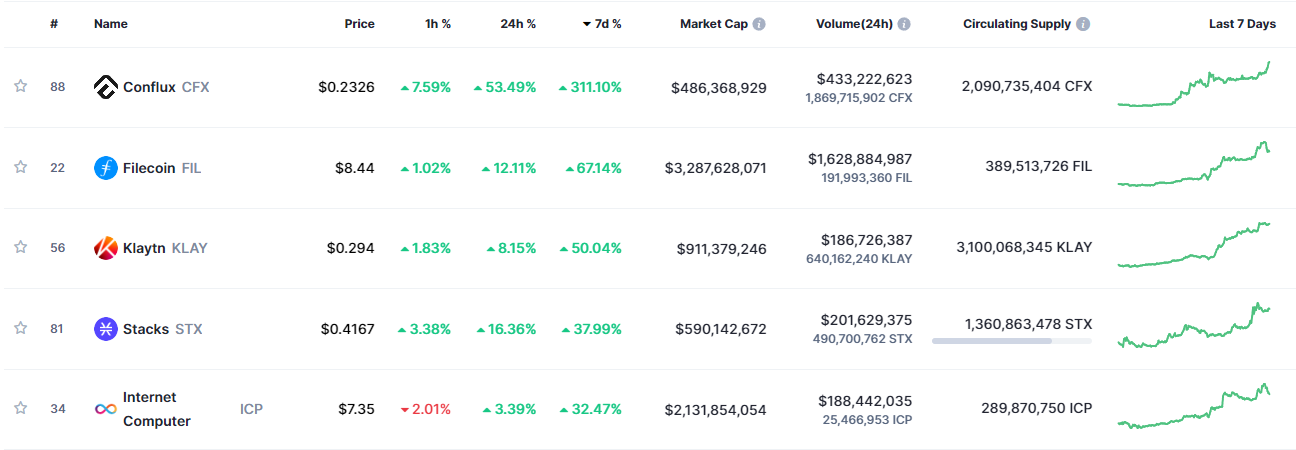Open Conflux price $0.2326

pyautogui.click(x=347, y=88)
